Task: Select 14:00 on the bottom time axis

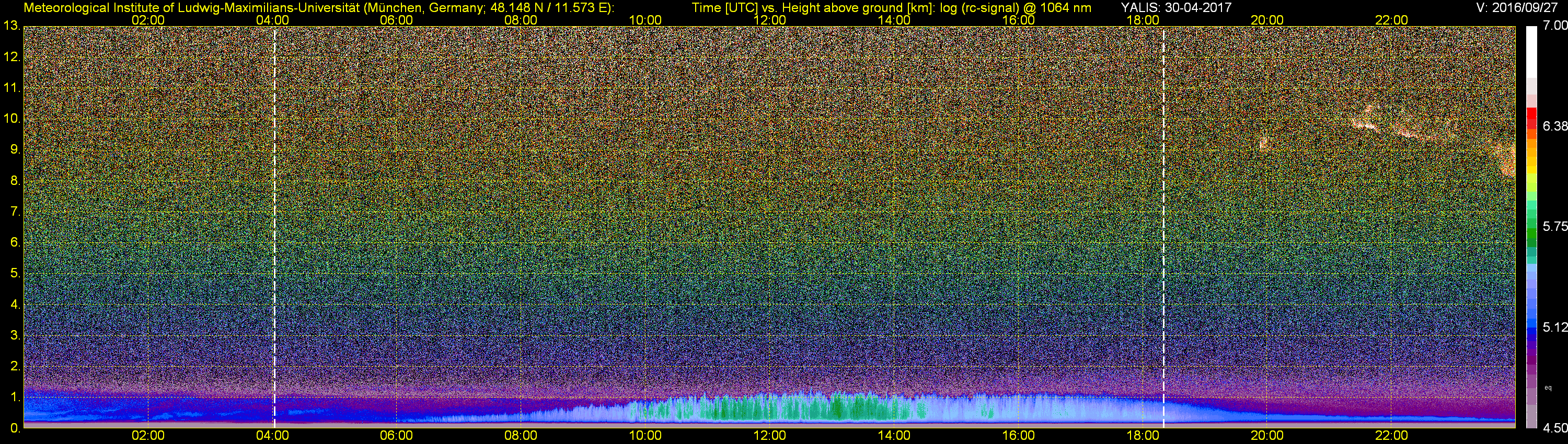Action: click(x=894, y=436)
